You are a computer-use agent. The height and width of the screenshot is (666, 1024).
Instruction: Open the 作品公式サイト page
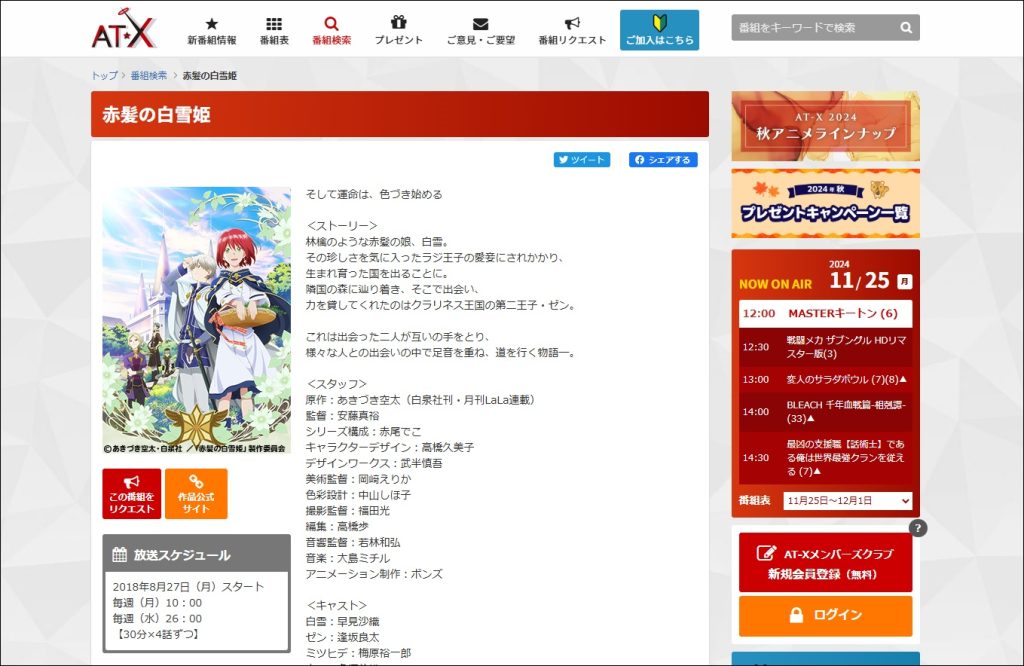click(196, 493)
